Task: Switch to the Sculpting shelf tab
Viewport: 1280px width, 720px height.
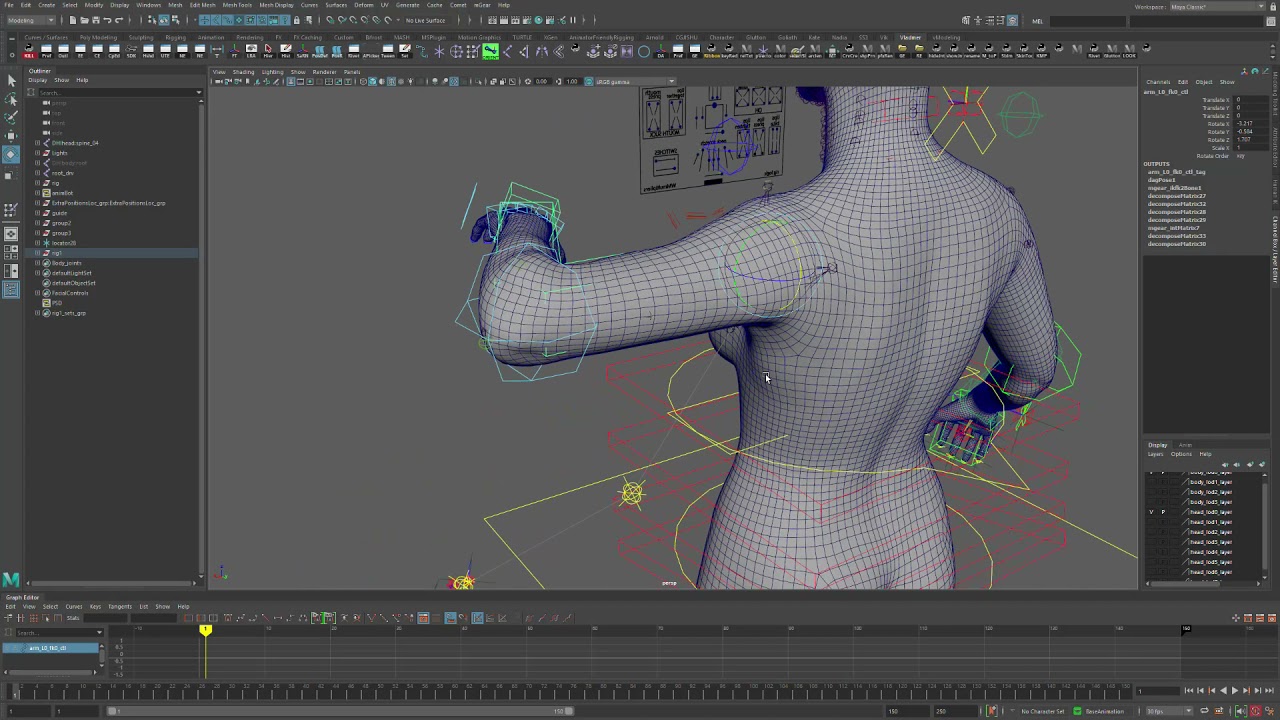Action: (x=141, y=38)
